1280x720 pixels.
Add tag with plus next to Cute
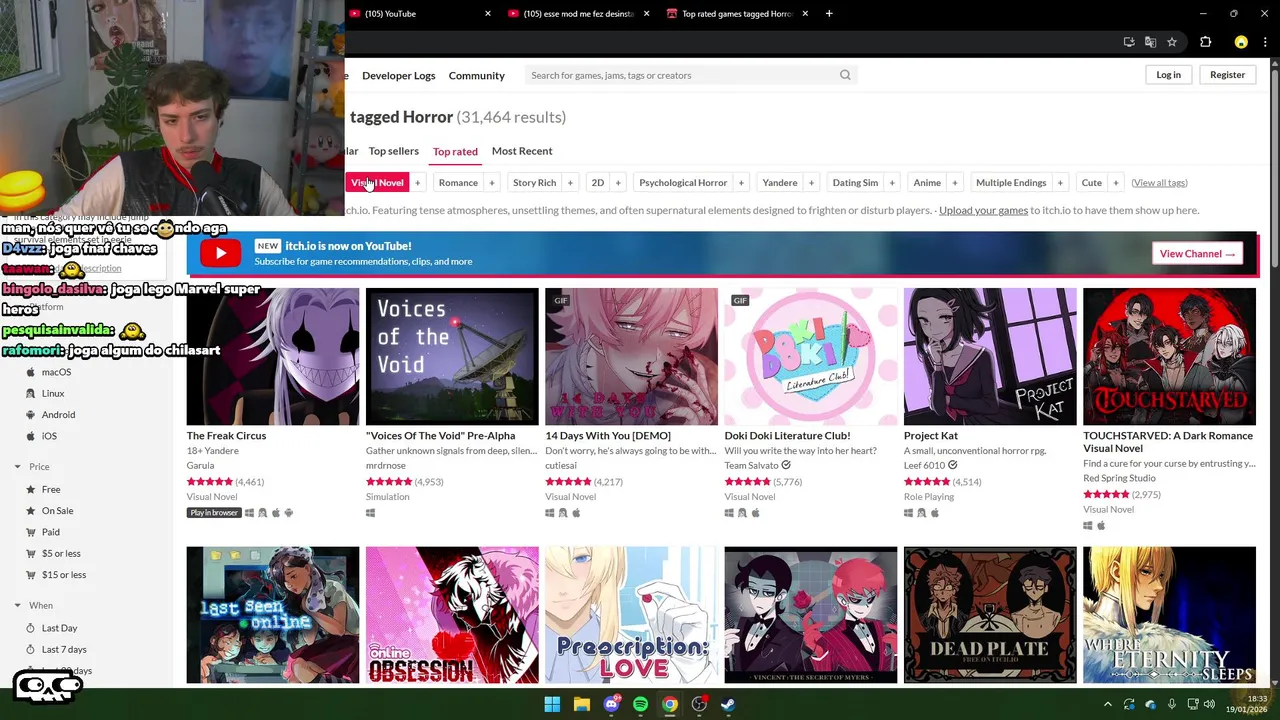tap(1115, 183)
